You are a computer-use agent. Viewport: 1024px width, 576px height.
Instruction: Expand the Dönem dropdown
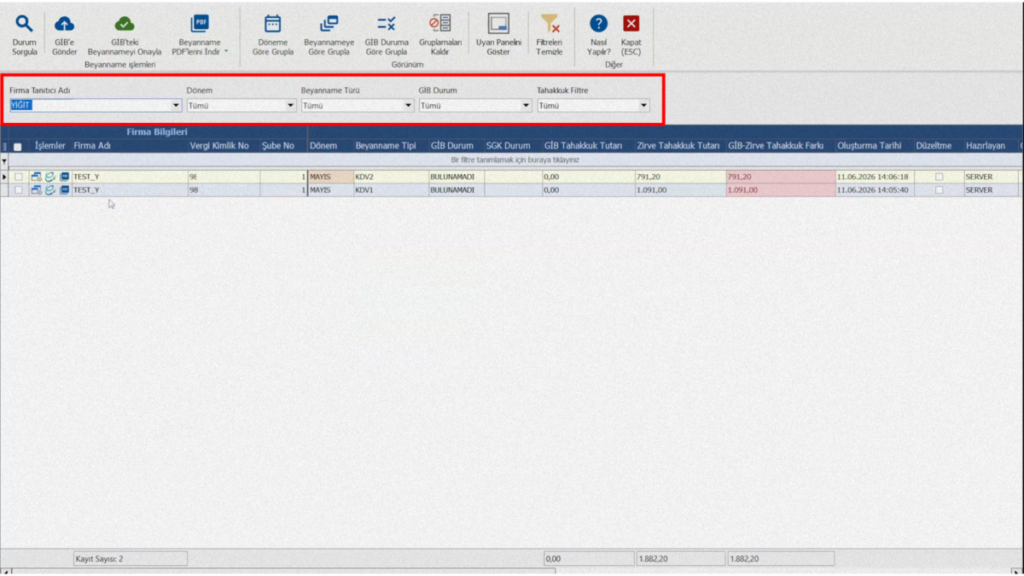pyautogui.click(x=290, y=105)
